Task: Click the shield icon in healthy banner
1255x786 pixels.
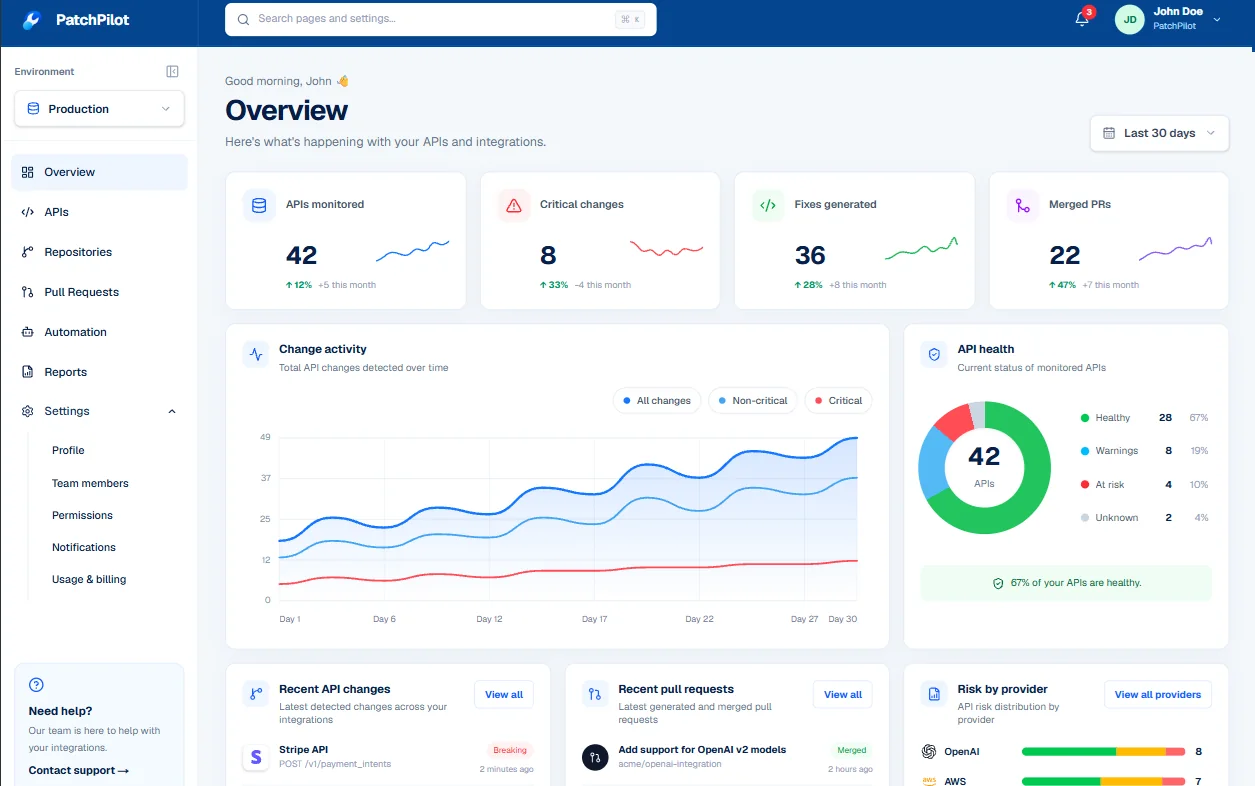Action: pos(997,583)
